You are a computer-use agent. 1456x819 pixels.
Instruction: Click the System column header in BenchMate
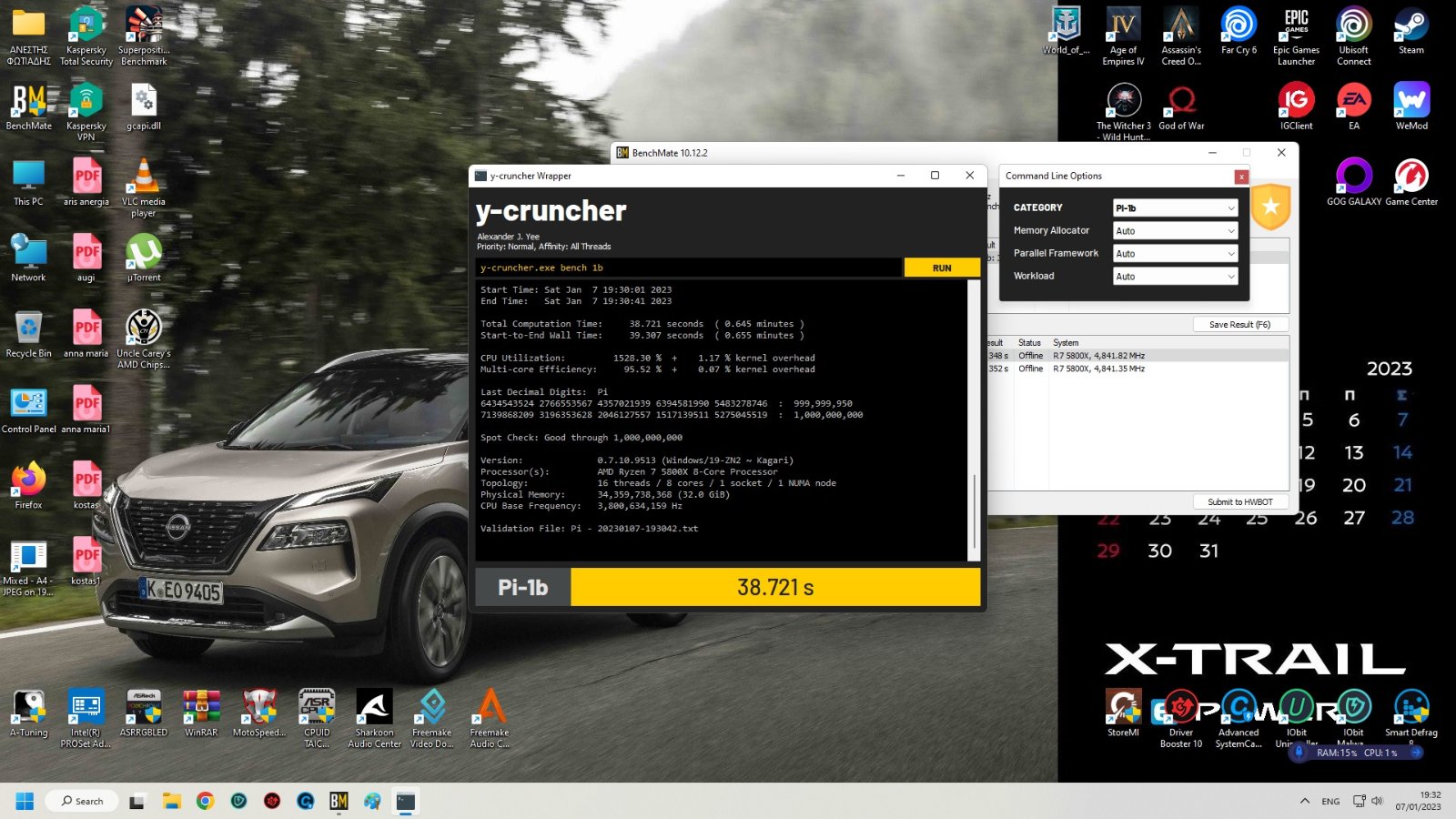coord(1066,343)
